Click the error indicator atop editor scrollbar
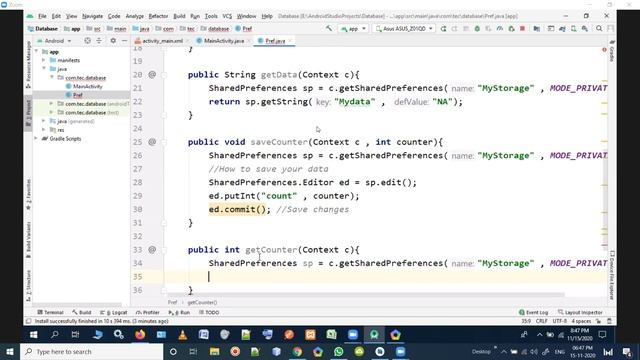 pos(604,50)
